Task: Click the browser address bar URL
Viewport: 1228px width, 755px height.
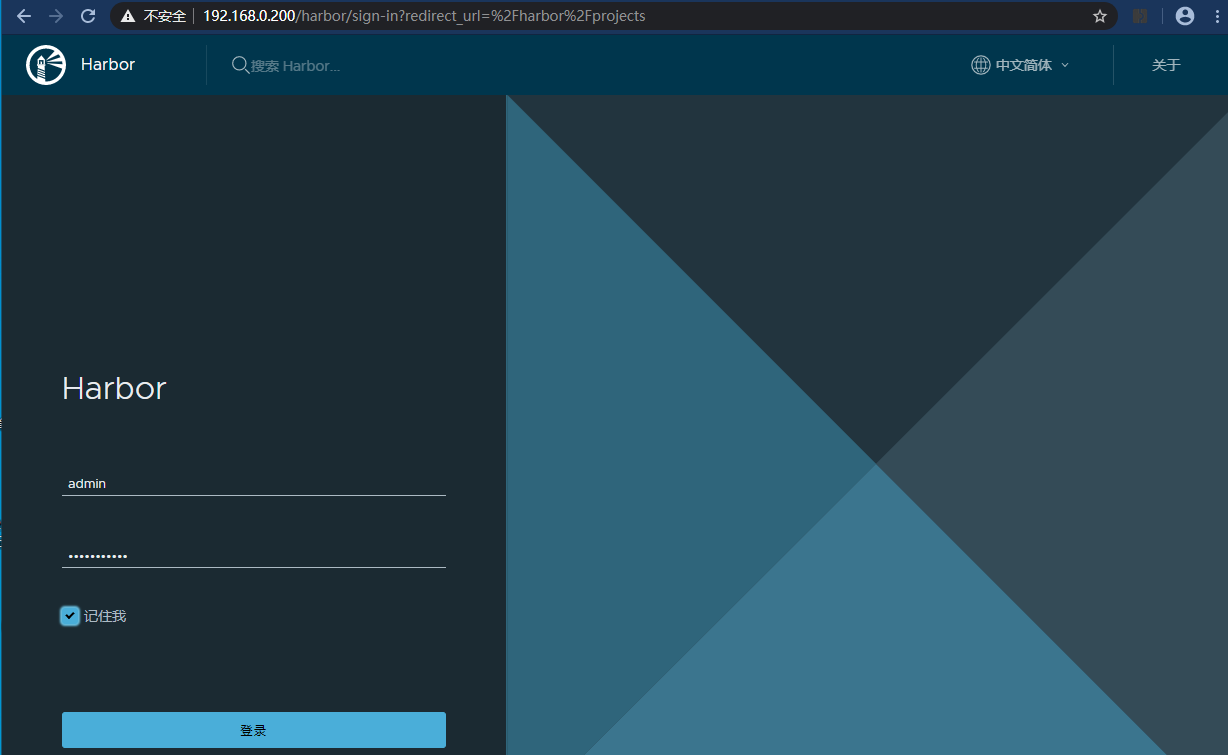Action: (x=424, y=16)
